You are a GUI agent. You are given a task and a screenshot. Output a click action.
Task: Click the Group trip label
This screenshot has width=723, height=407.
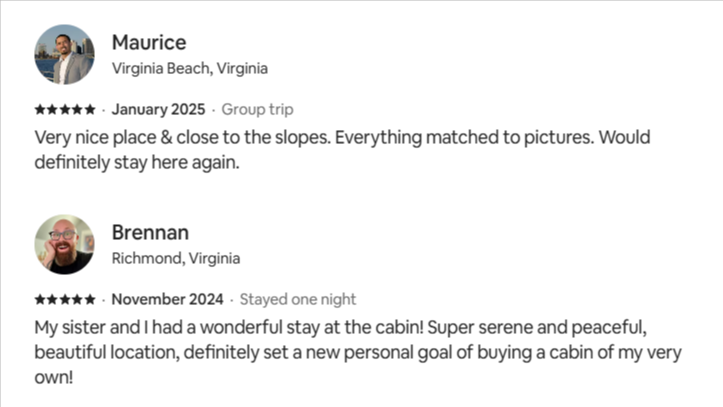pyautogui.click(x=257, y=109)
